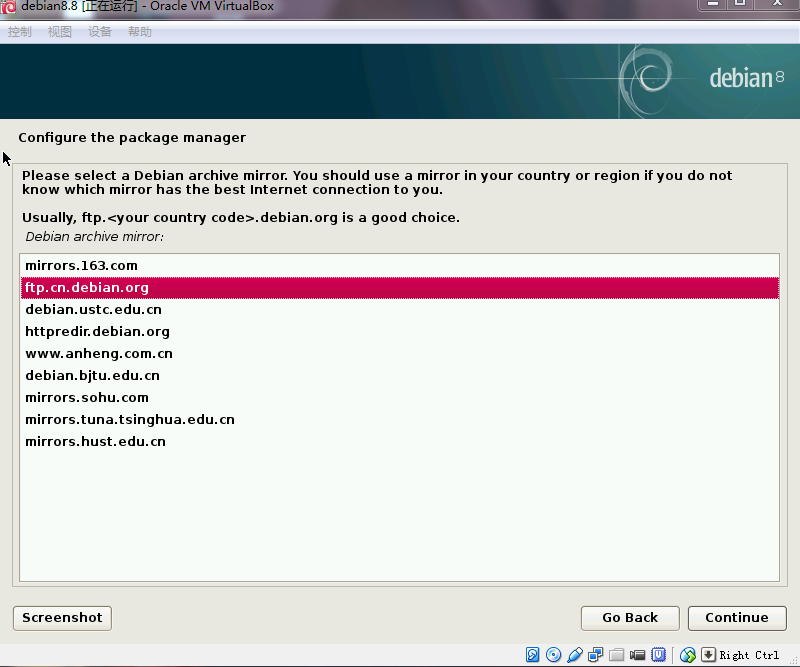Take a Screenshot with the installer button
The height and width of the screenshot is (667, 800).
[62, 618]
